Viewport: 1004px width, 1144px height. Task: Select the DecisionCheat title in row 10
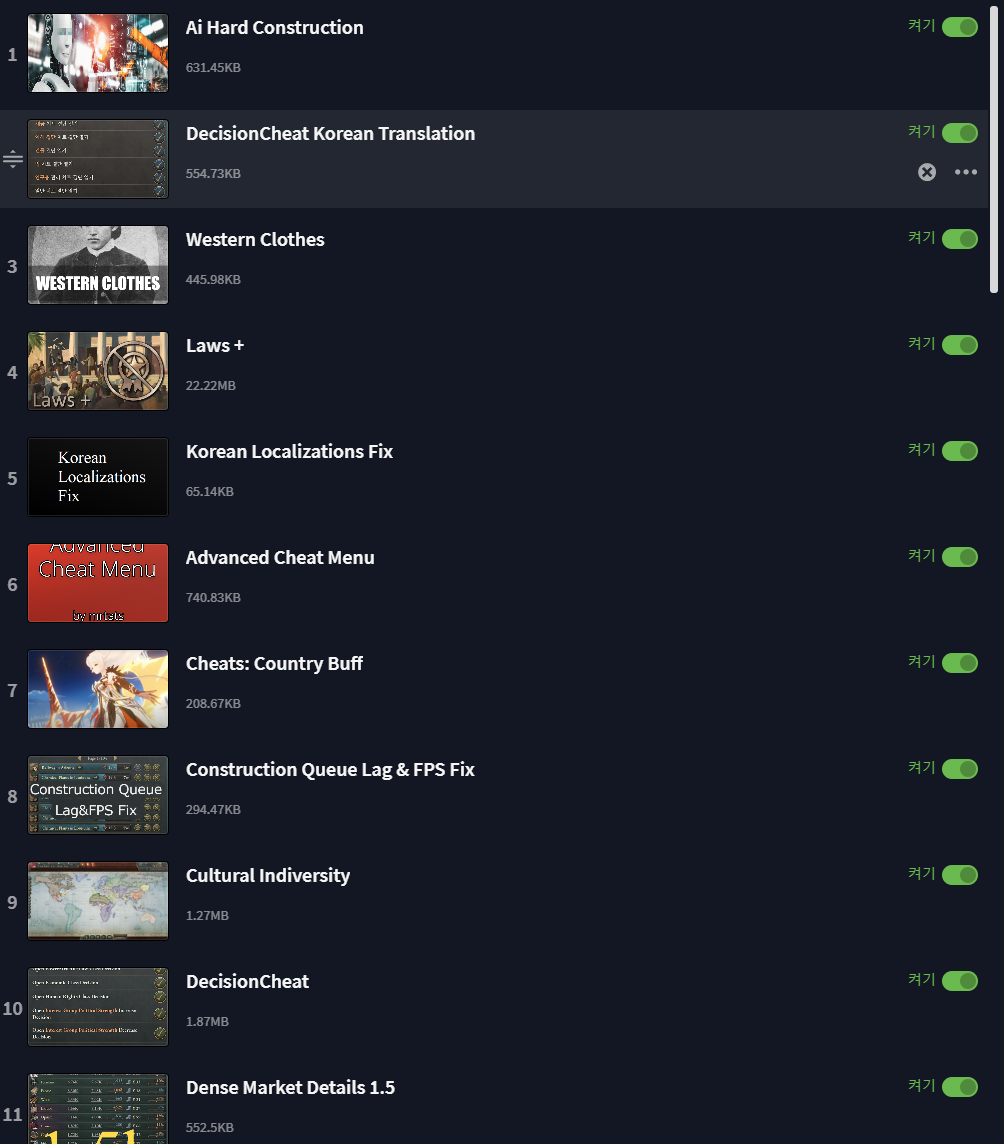[x=247, y=981]
